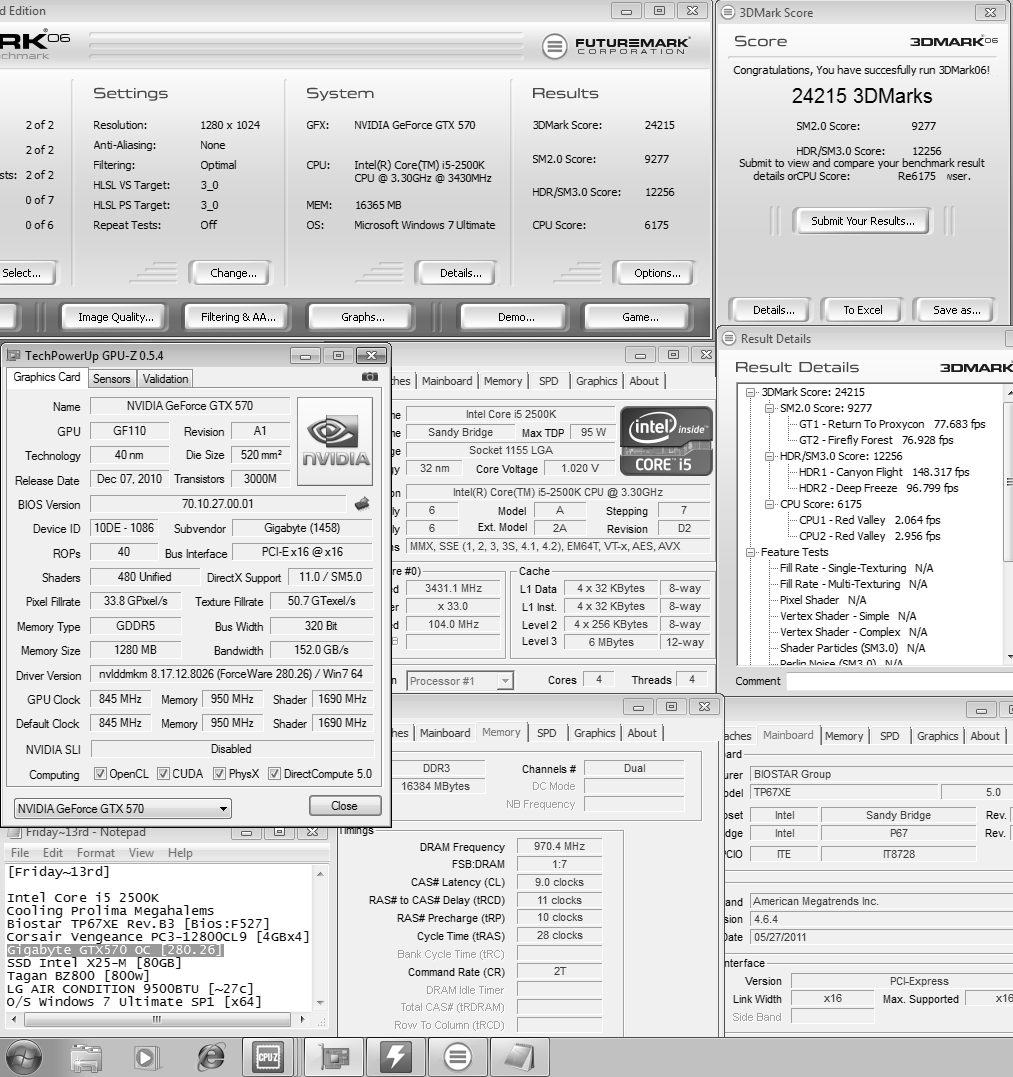
Task: Open the Graphics tab in the memory CPU-Z window
Action: [x=595, y=733]
